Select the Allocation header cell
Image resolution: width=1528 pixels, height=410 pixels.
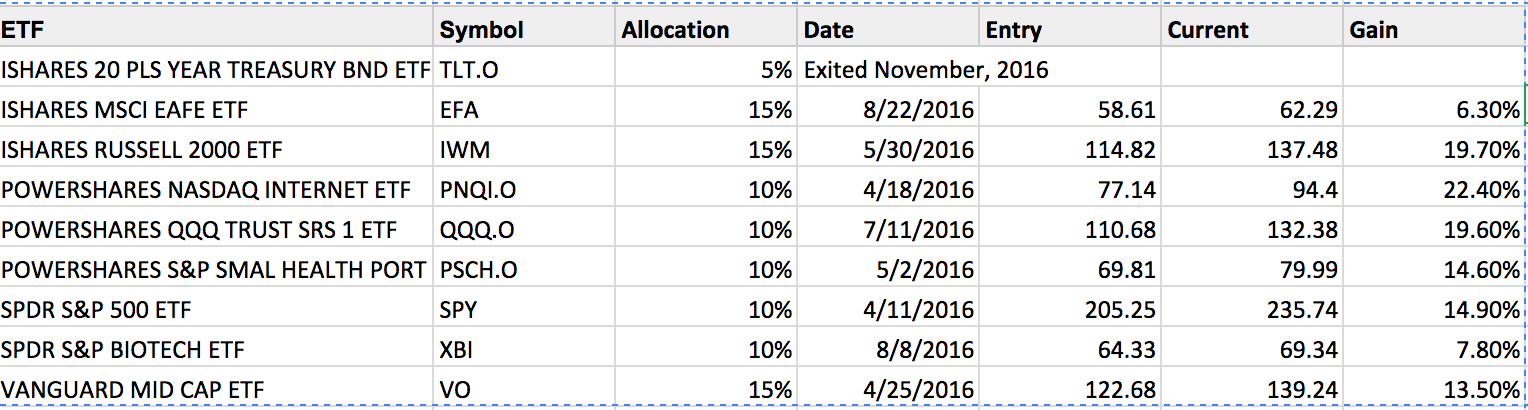tap(706, 29)
